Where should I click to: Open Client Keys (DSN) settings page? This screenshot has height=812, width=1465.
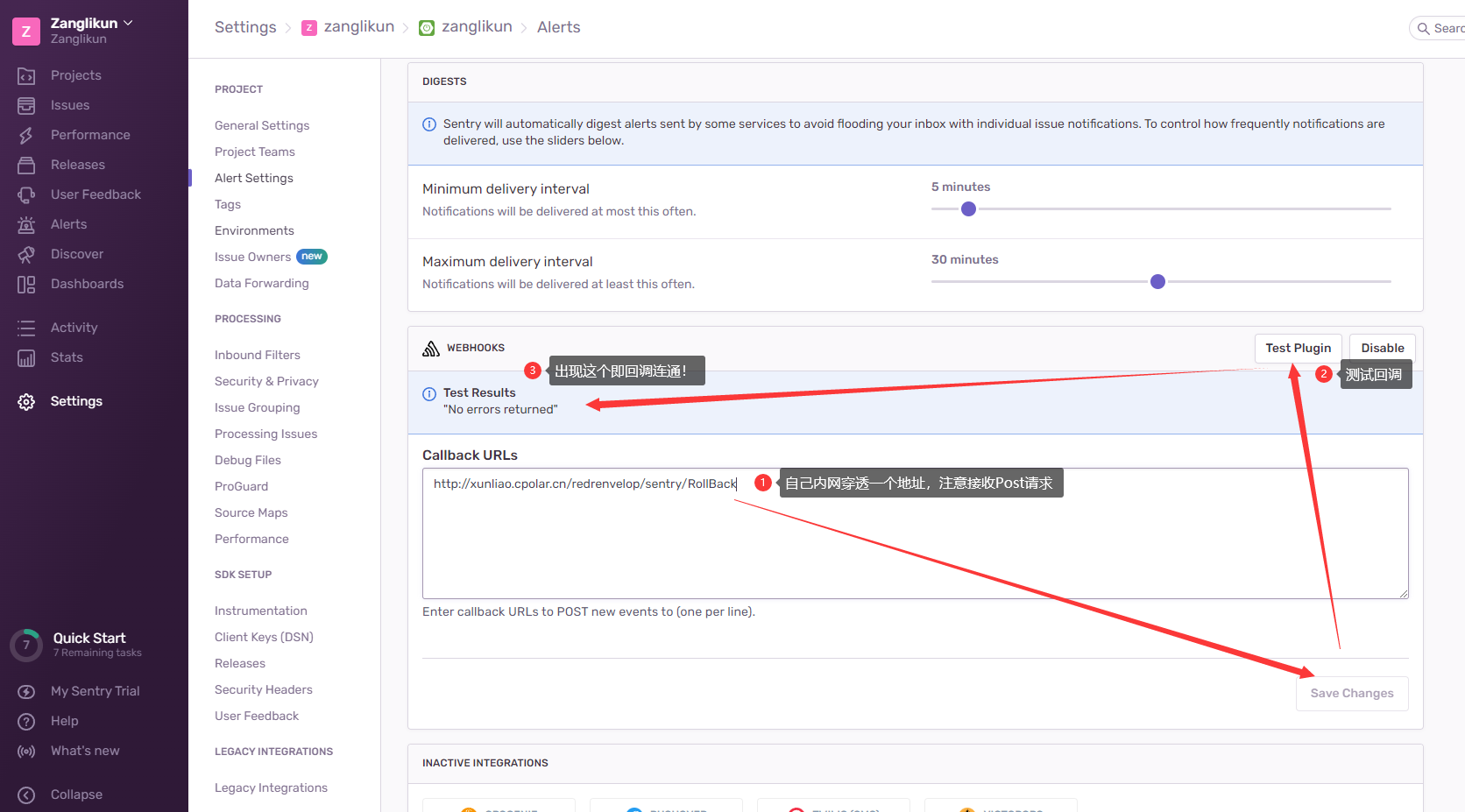264,637
